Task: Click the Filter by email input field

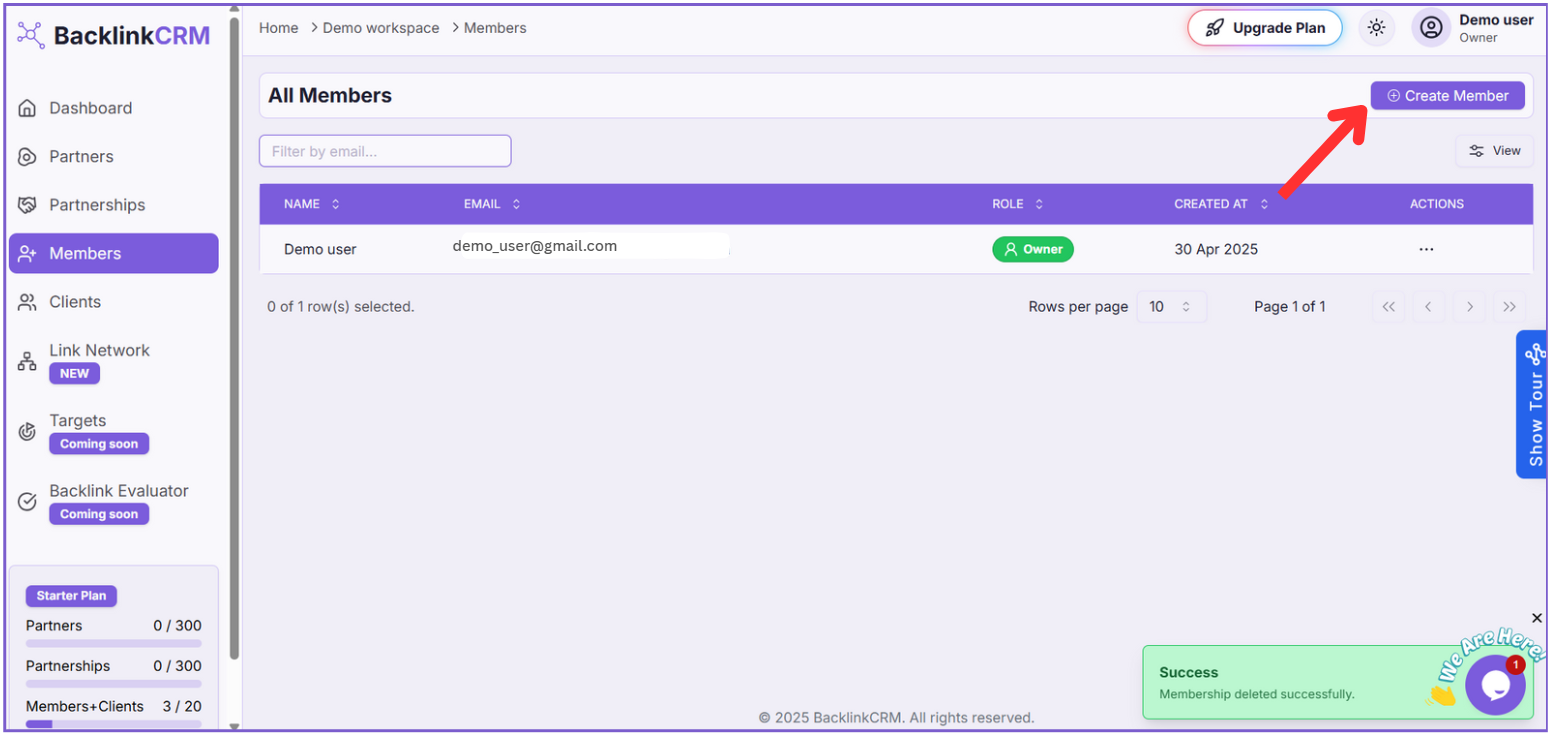Action: point(385,151)
